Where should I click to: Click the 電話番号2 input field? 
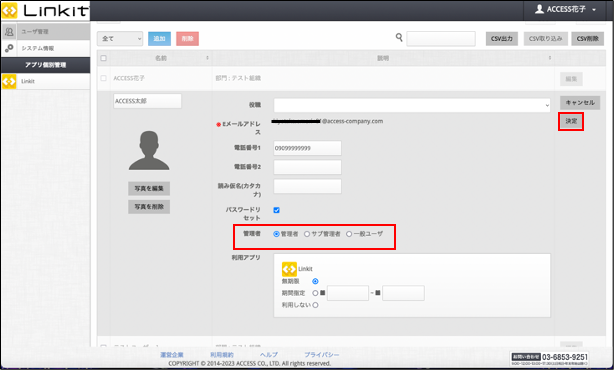click(307, 167)
